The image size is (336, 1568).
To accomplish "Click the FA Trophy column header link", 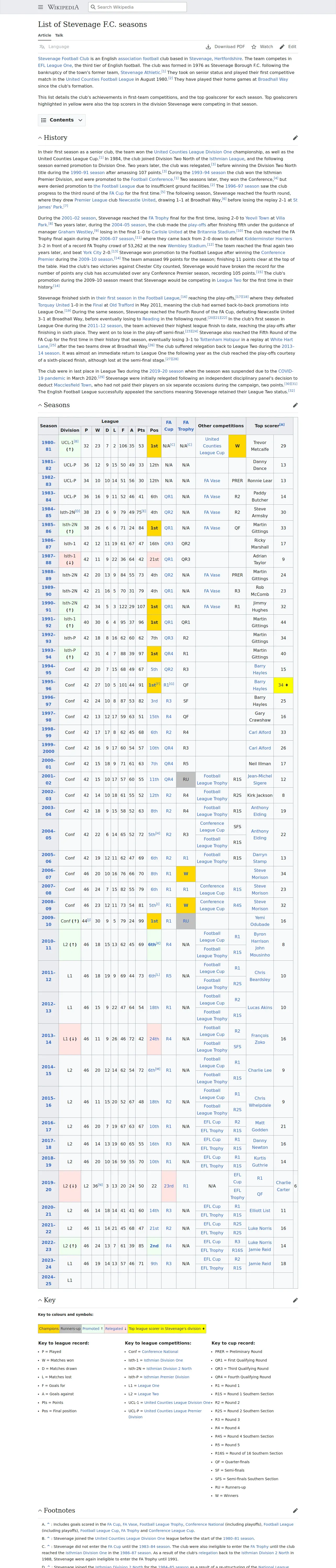I will coord(186,425).
